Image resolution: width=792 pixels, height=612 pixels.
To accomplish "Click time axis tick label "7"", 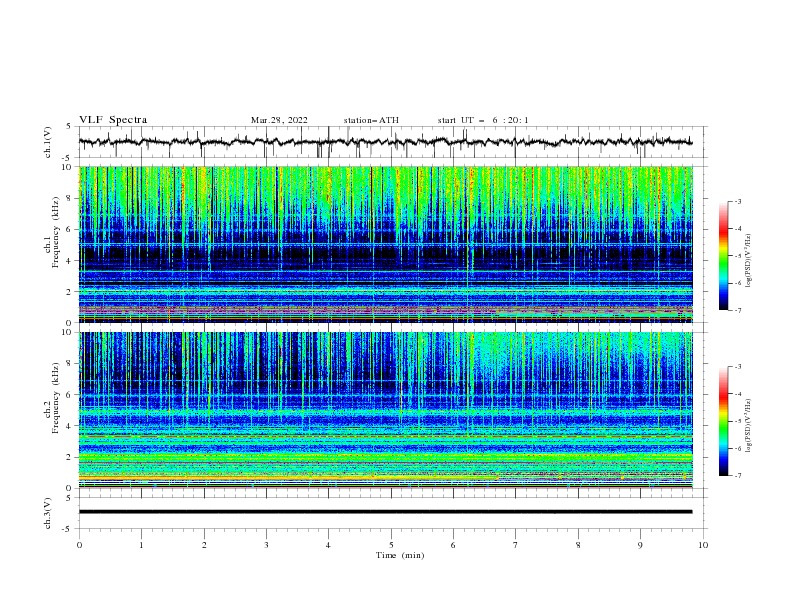I will point(516,545).
